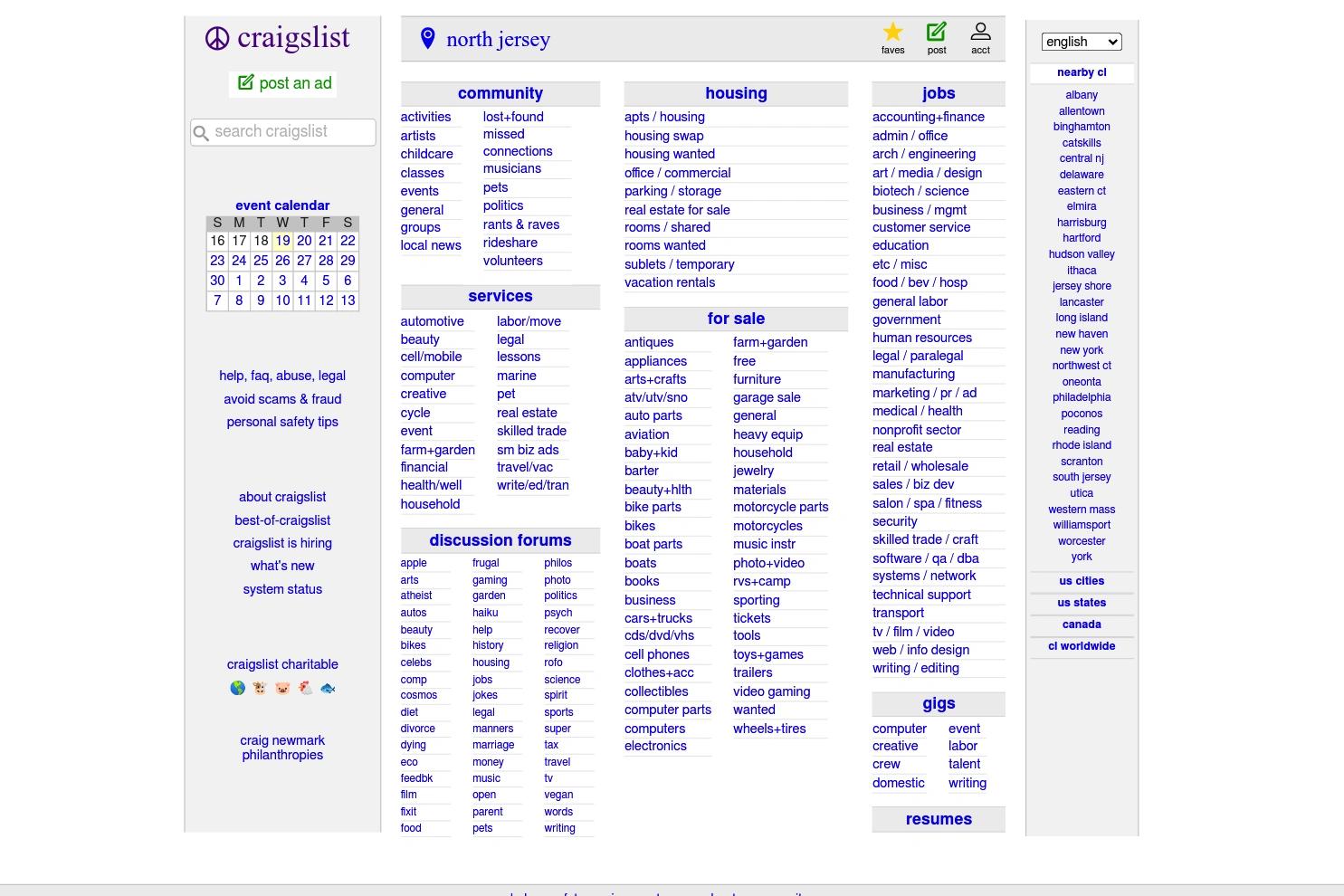This screenshot has width=1344, height=896.
Task: Open the services section header
Action: click(500, 296)
